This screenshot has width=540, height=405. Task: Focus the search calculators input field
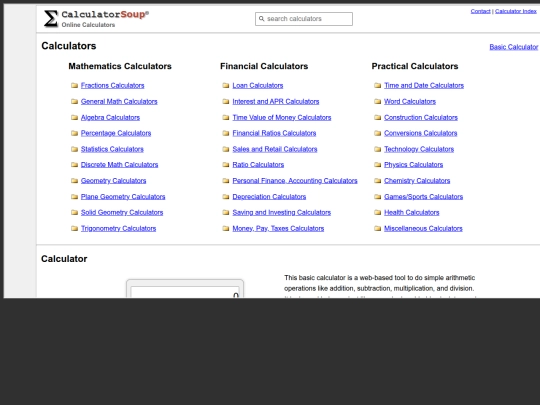304,19
